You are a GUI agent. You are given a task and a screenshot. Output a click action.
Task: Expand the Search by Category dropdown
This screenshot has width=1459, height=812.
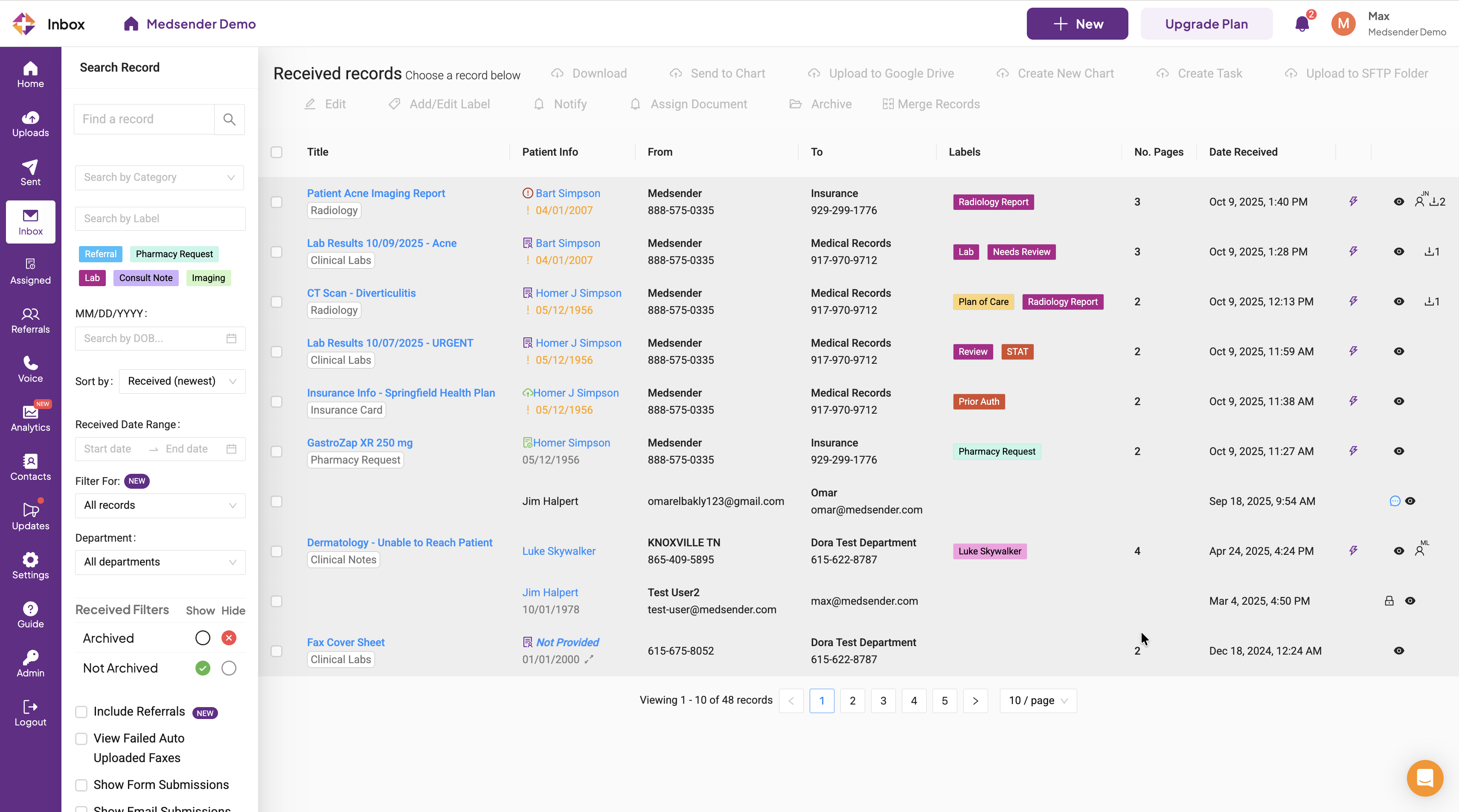(160, 177)
